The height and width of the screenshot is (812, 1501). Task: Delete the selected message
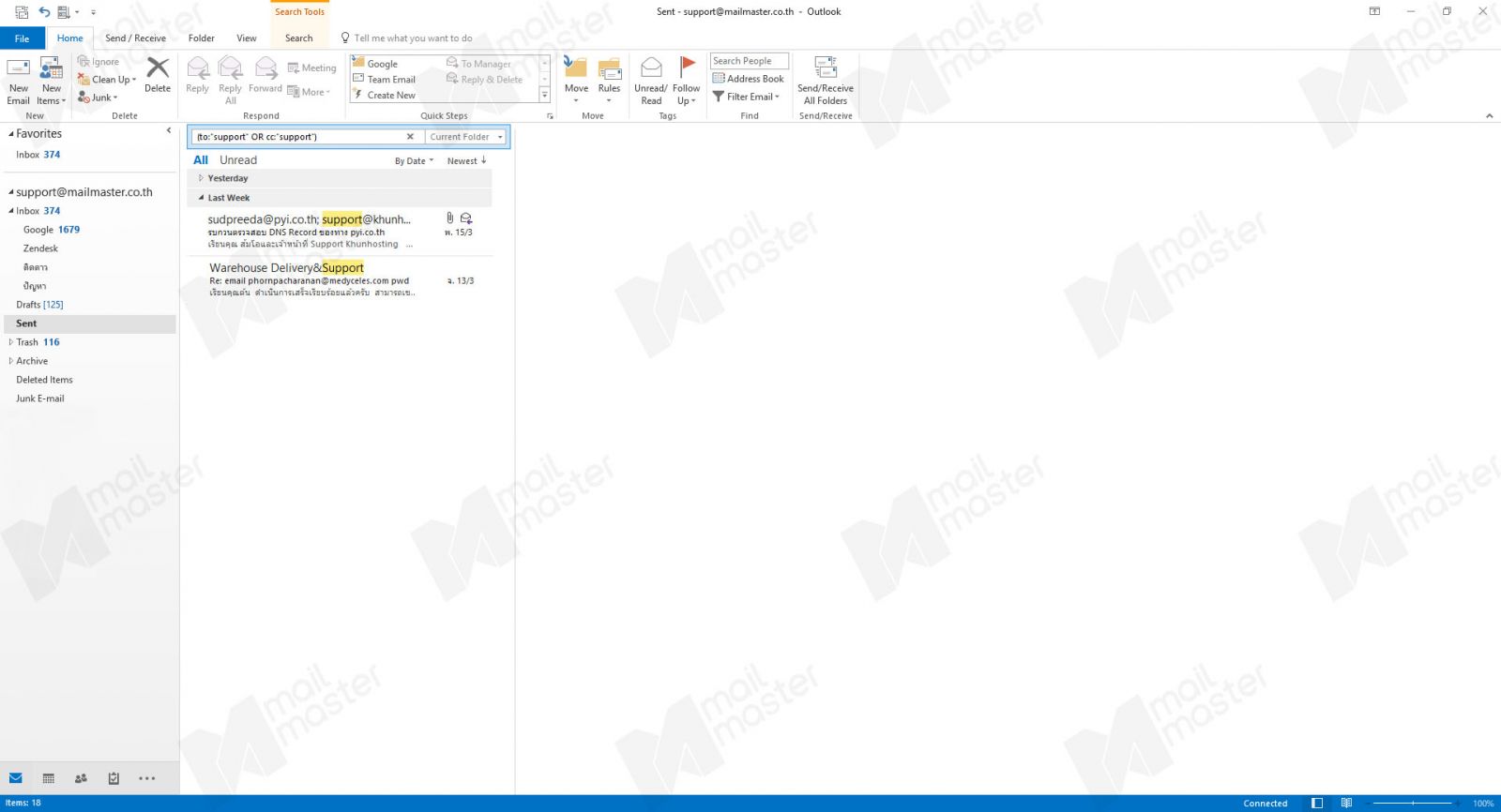tap(158, 75)
